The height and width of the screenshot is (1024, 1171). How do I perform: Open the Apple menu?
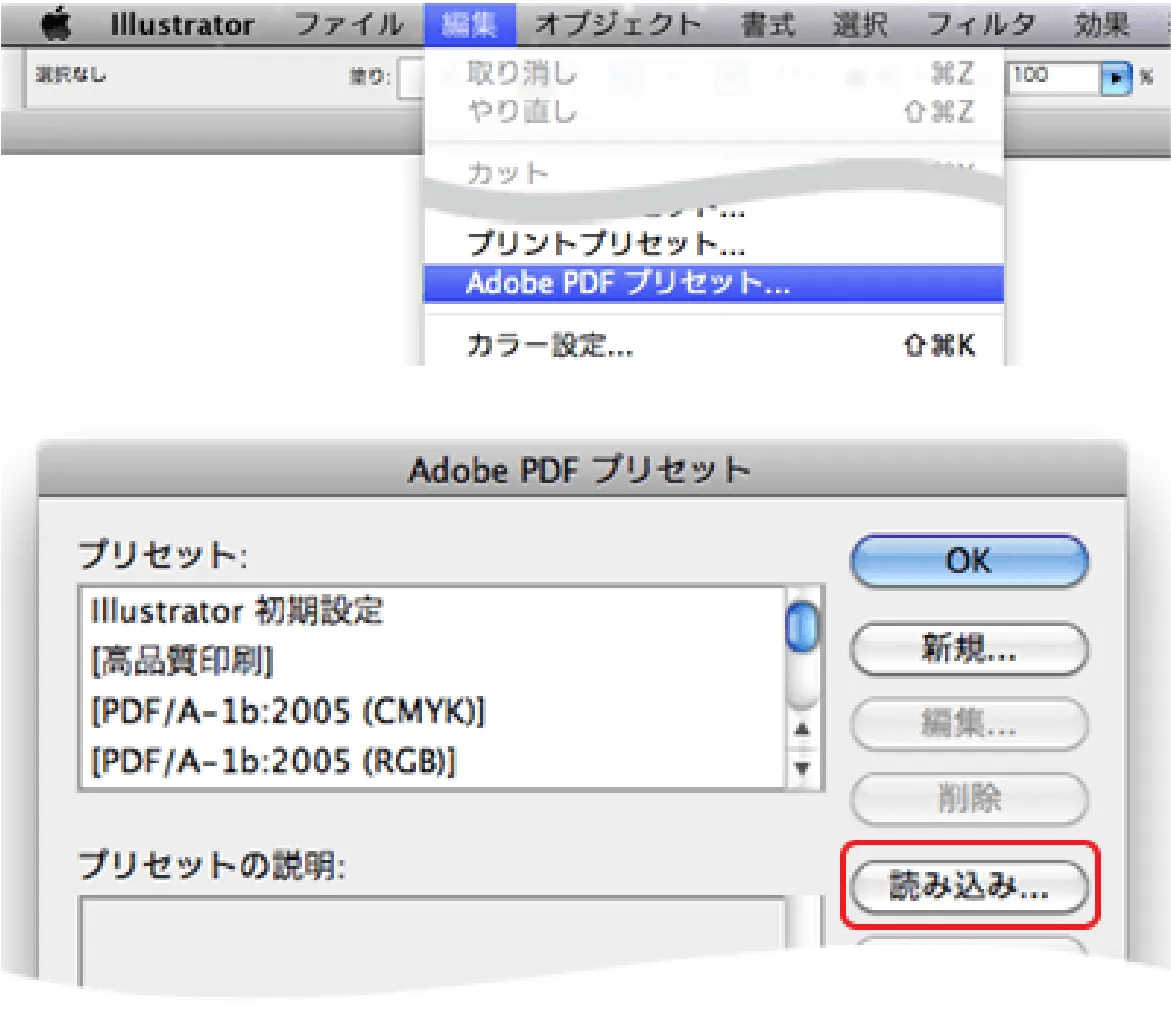click(55, 24)
